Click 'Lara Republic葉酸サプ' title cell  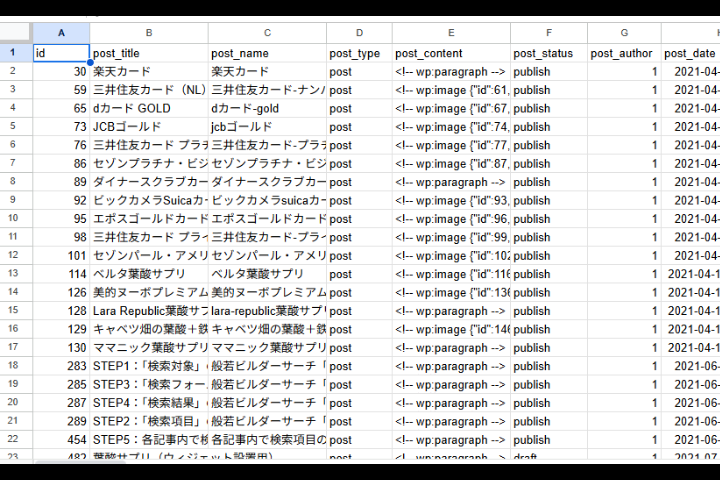point(149,311)
